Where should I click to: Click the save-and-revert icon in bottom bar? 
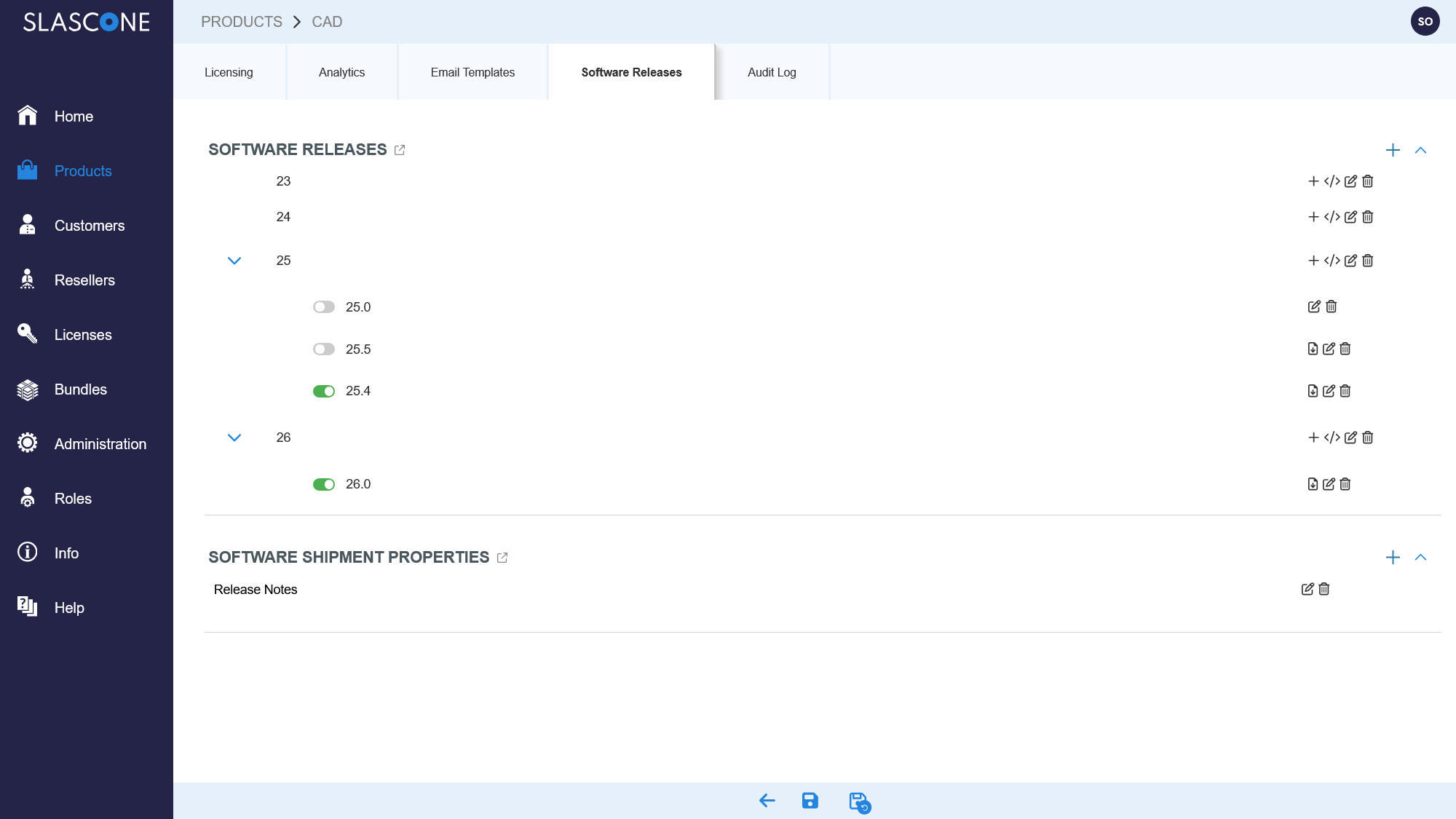click(x=859, y=801)
